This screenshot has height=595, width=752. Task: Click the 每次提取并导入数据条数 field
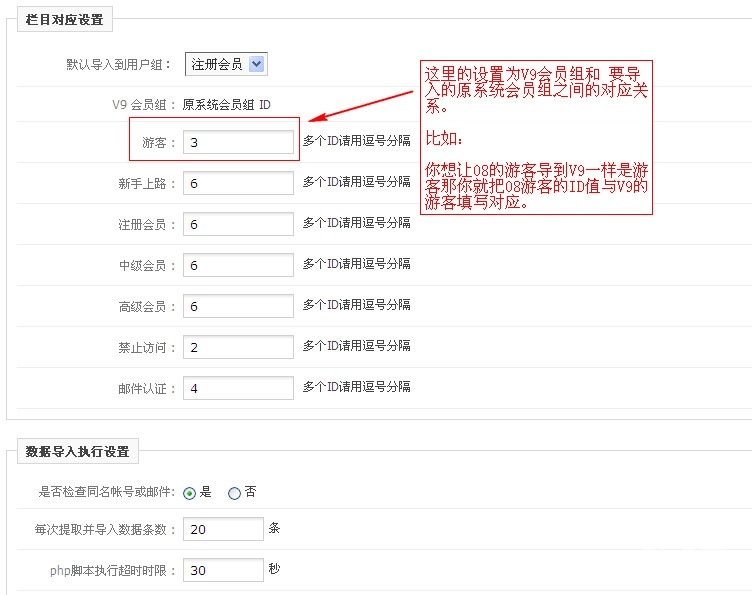point(223,529)
